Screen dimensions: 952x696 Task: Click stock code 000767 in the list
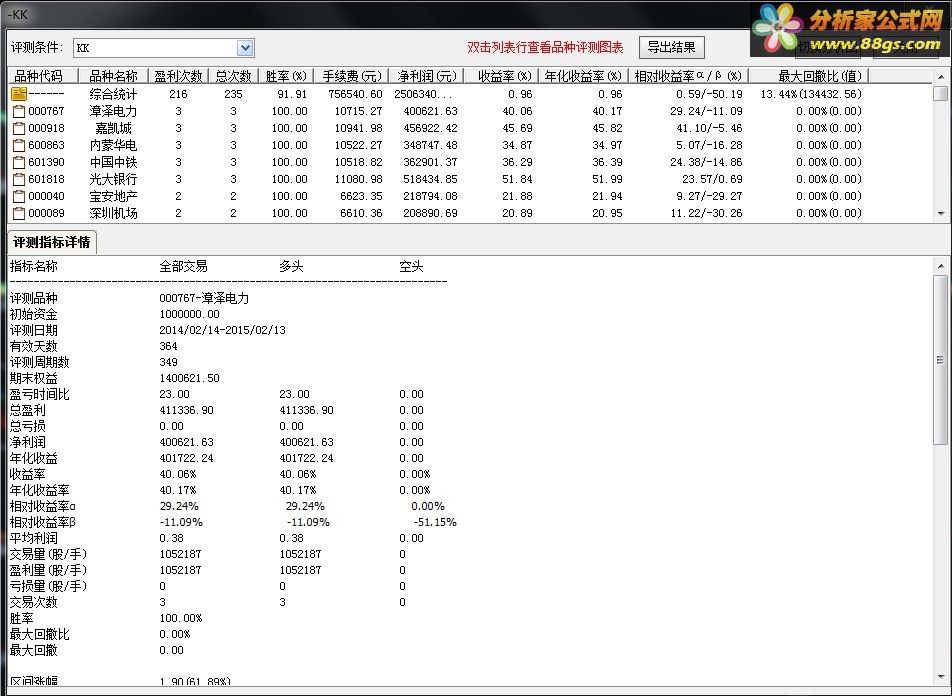click(x=46, y=111)
